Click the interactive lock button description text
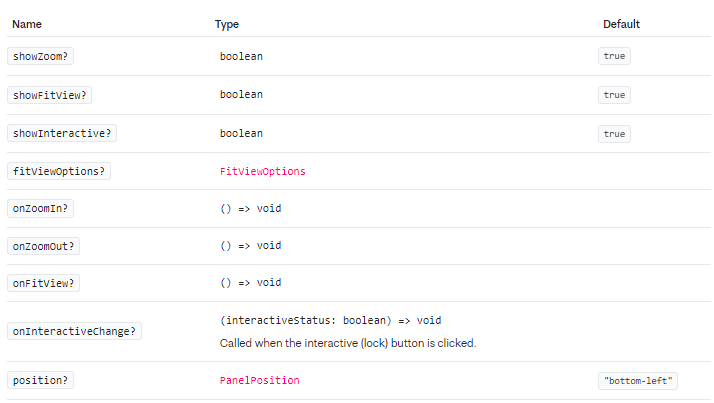Image resolution: width=714 pixels, height=403 pixels. pyautogui.click(x=348, y=343)
